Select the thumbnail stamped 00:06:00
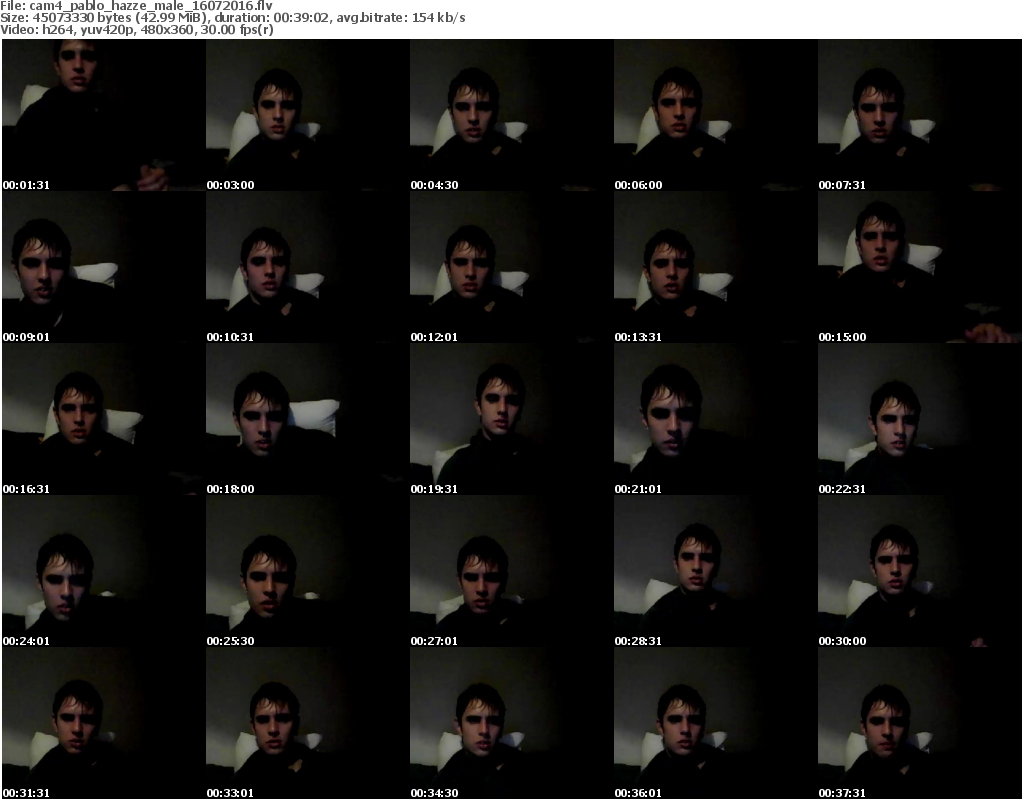Viewport: 1024px width, 799px height. coord(715,115)
